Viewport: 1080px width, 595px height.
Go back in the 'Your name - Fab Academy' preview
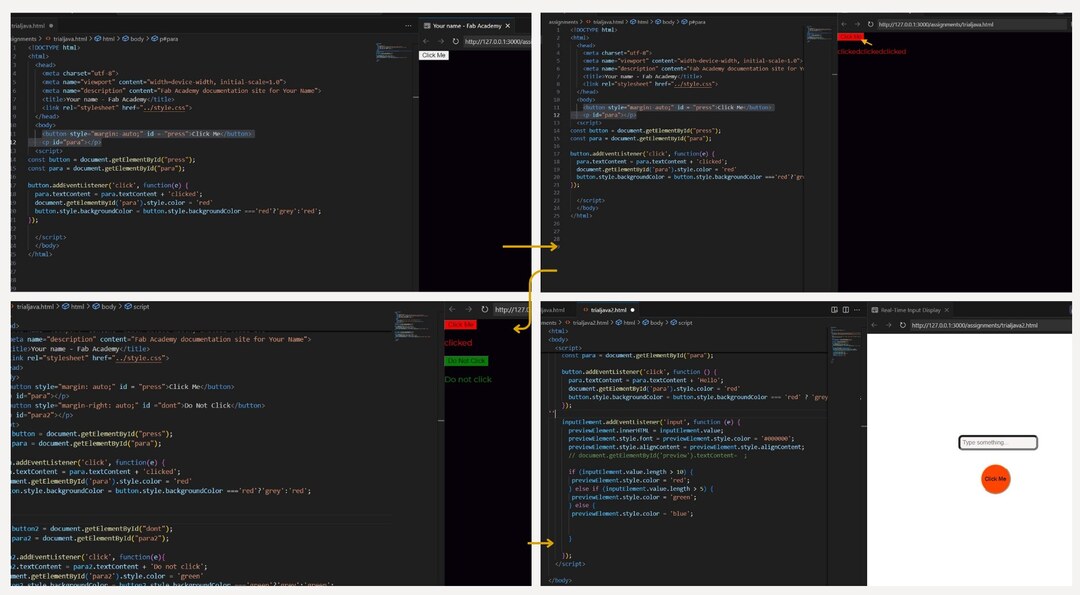tap(426, 41)
